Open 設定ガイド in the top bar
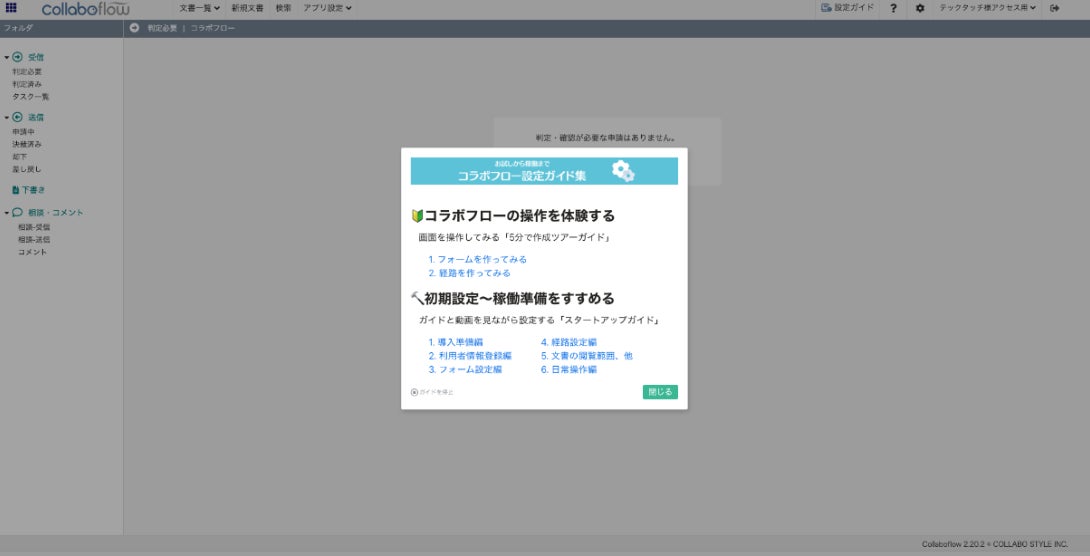Screen dimensions: 1090x556 [847, 8]
